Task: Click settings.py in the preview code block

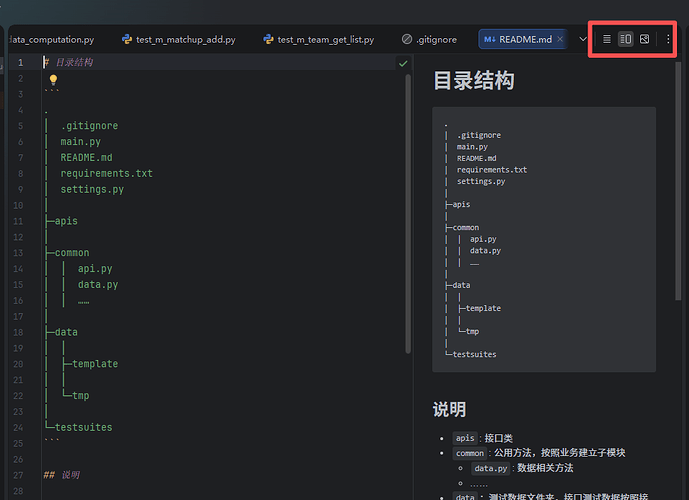Action: pyautogui.click(x=481, y=181)
